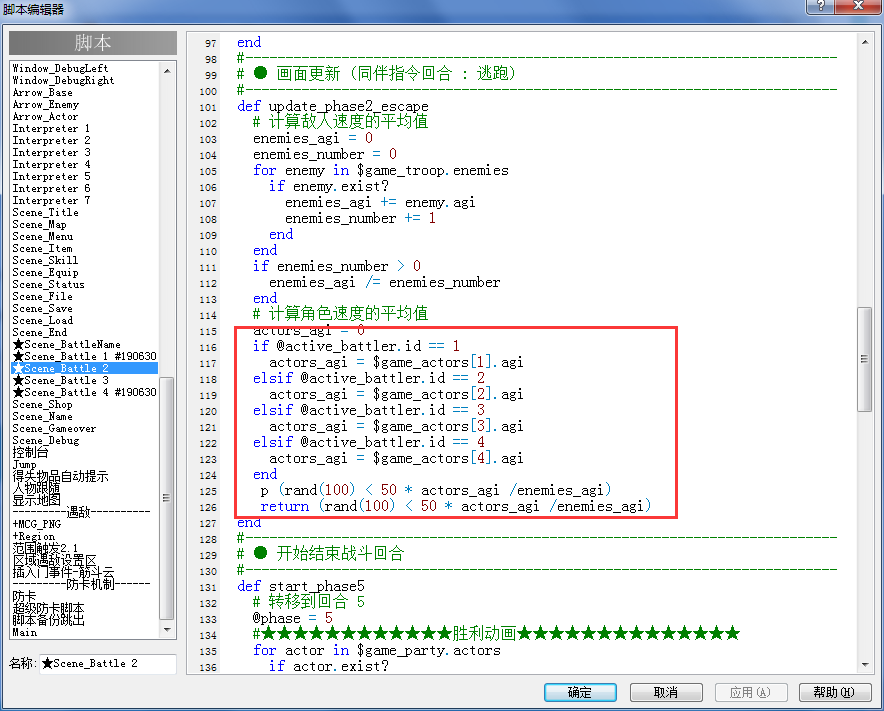Click script list scroll up arrow
Image resolution: width=884 pixels, height=711 pixels.
pos(167,71)
